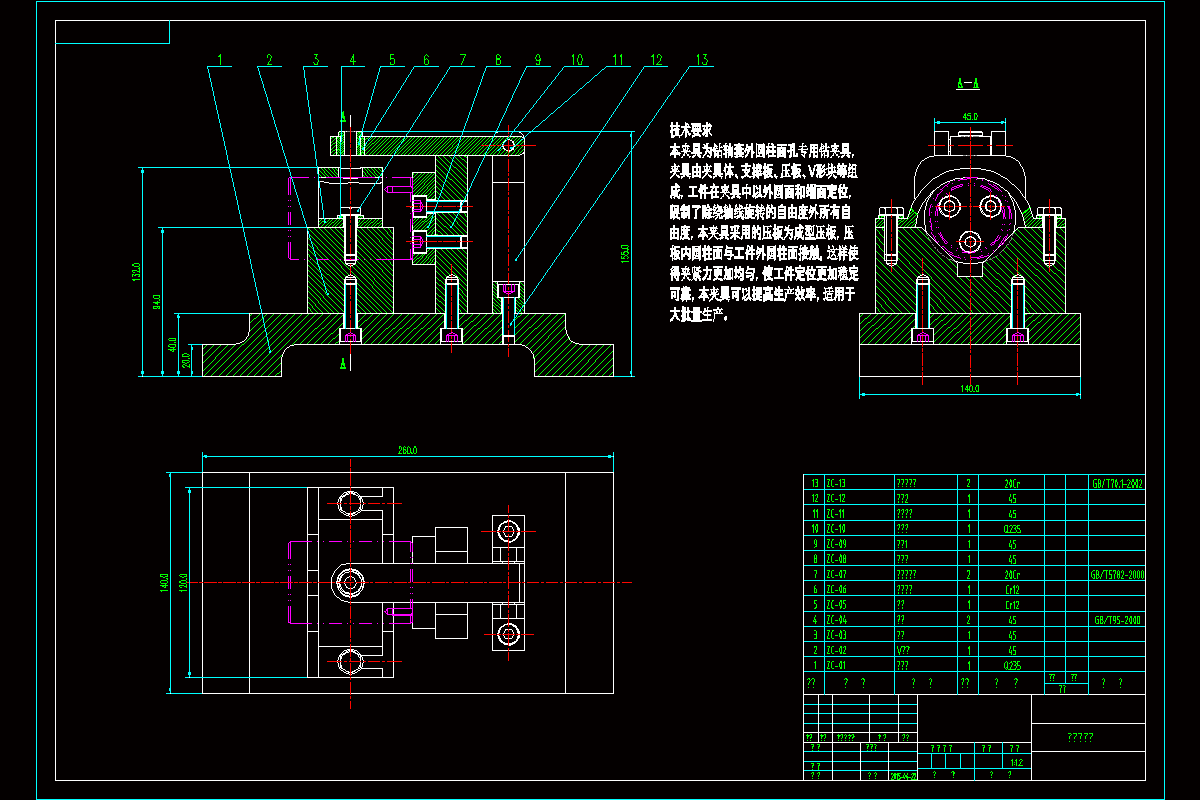Click ZC-01 in the parts list
The image size is (1200, 800).
click(x=836, y=665)
